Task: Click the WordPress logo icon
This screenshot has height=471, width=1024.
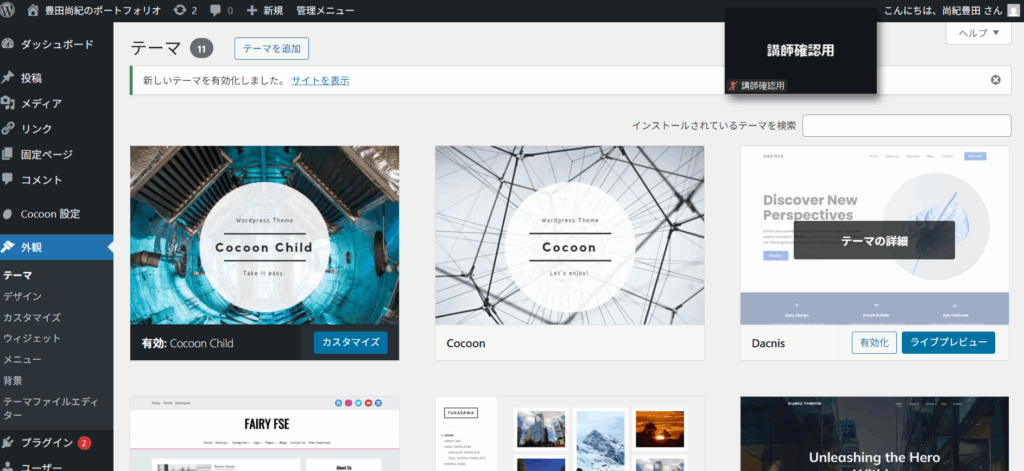Action: click(10, 10)
